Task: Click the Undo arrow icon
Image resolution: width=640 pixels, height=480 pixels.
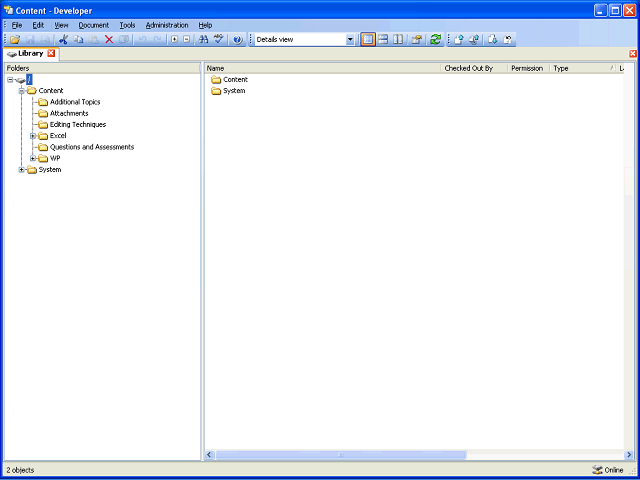Action: click(142, 40)
